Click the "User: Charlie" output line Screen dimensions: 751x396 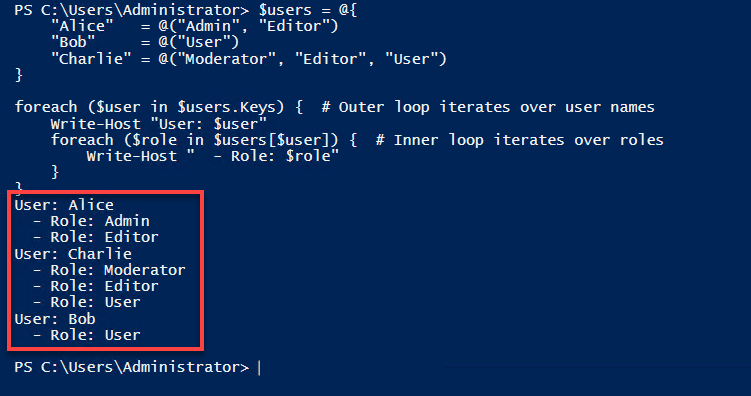coord(73,254)
